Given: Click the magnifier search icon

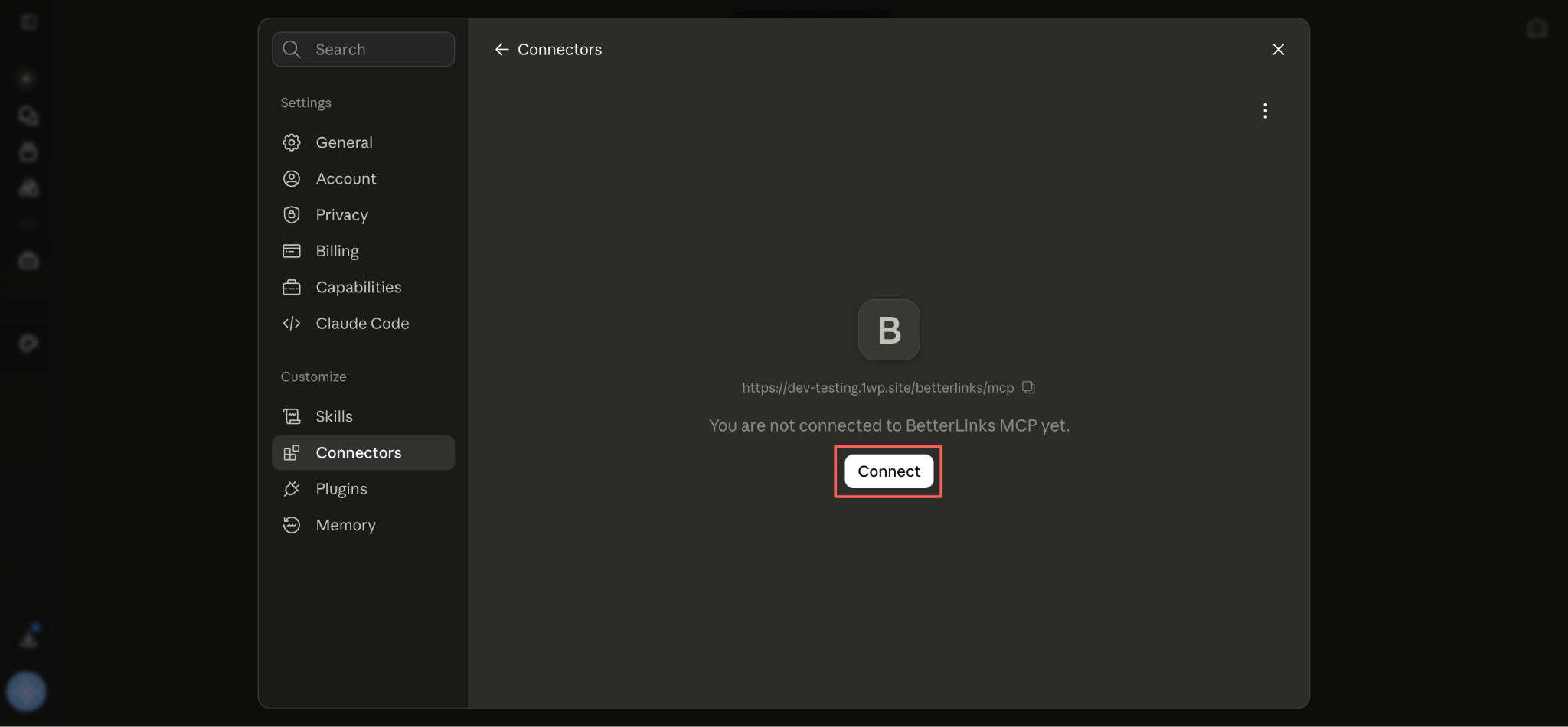Looking at the screenshot, I should (292, 49).
